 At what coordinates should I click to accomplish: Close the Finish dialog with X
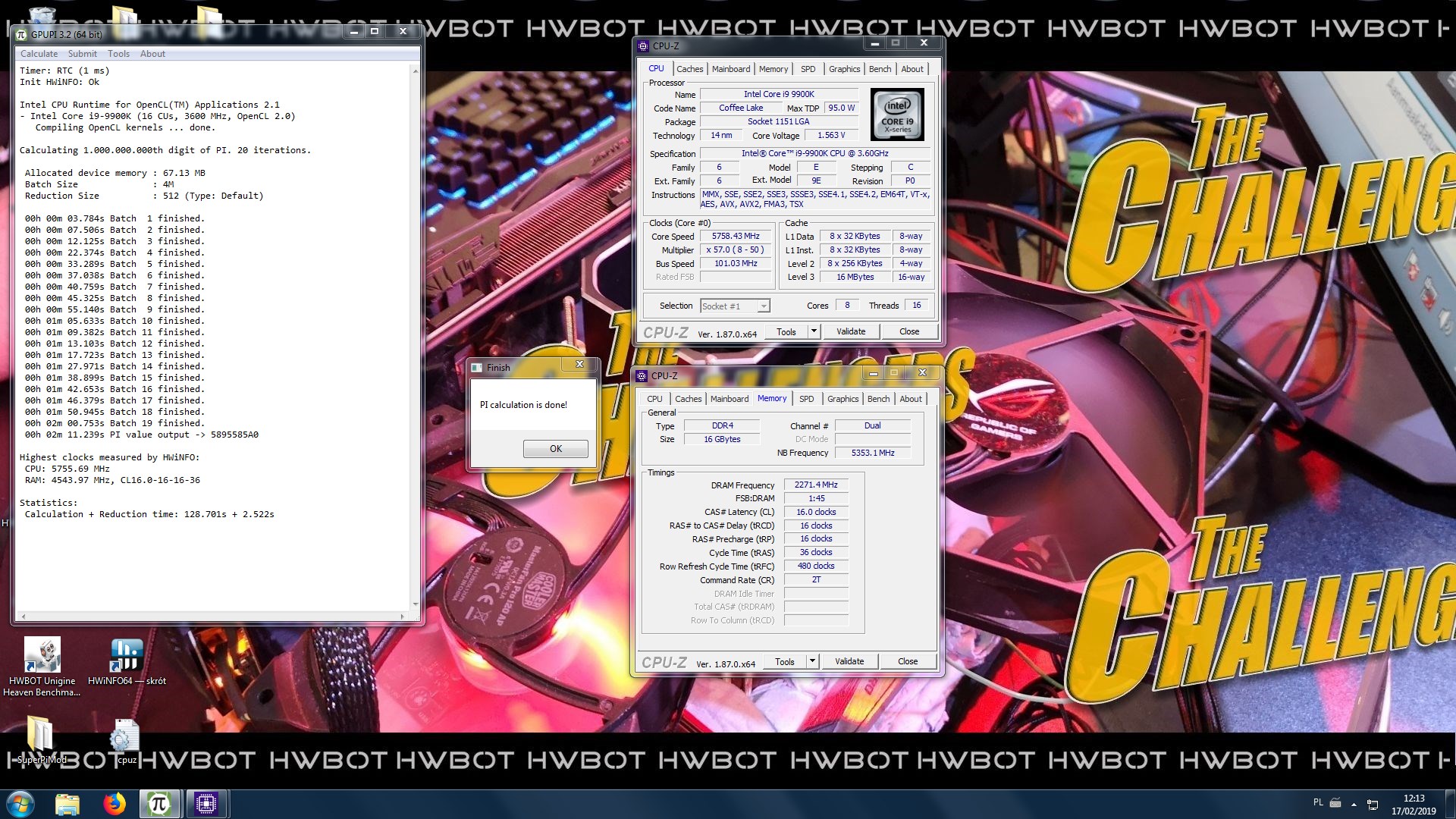(579, 365)
